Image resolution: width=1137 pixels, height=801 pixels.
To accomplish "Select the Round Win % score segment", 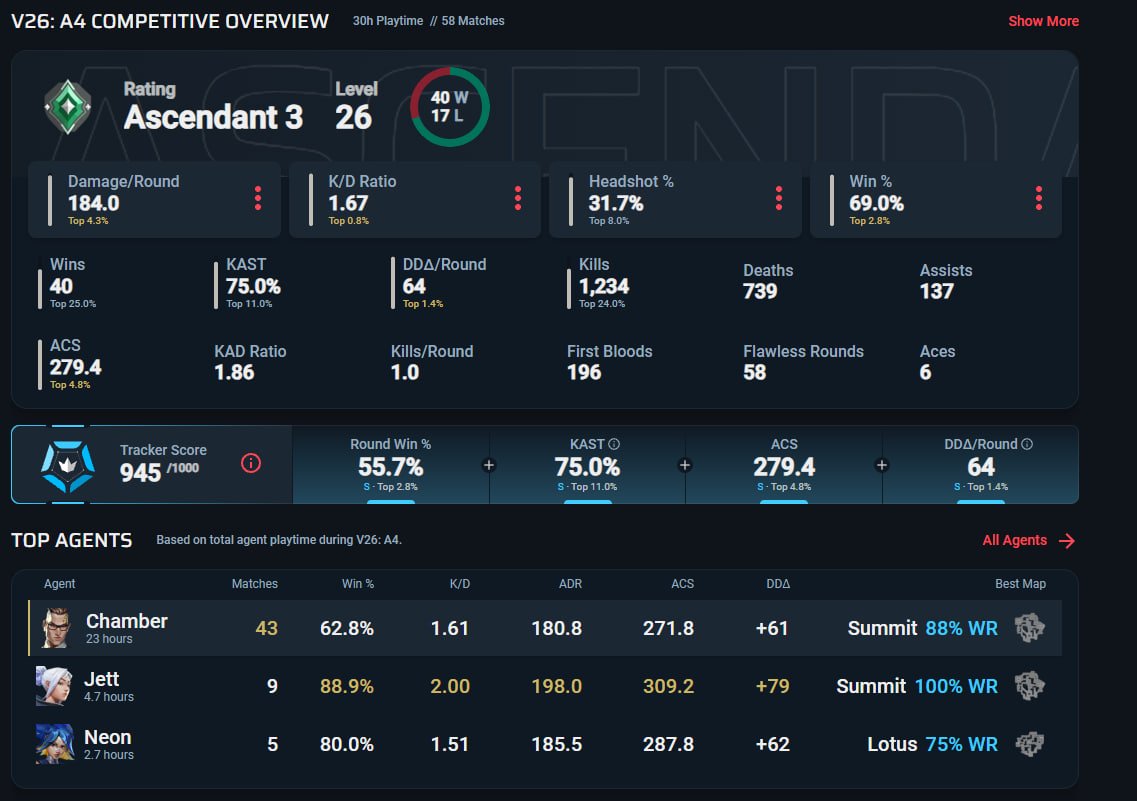I will [x=391, y=465].
